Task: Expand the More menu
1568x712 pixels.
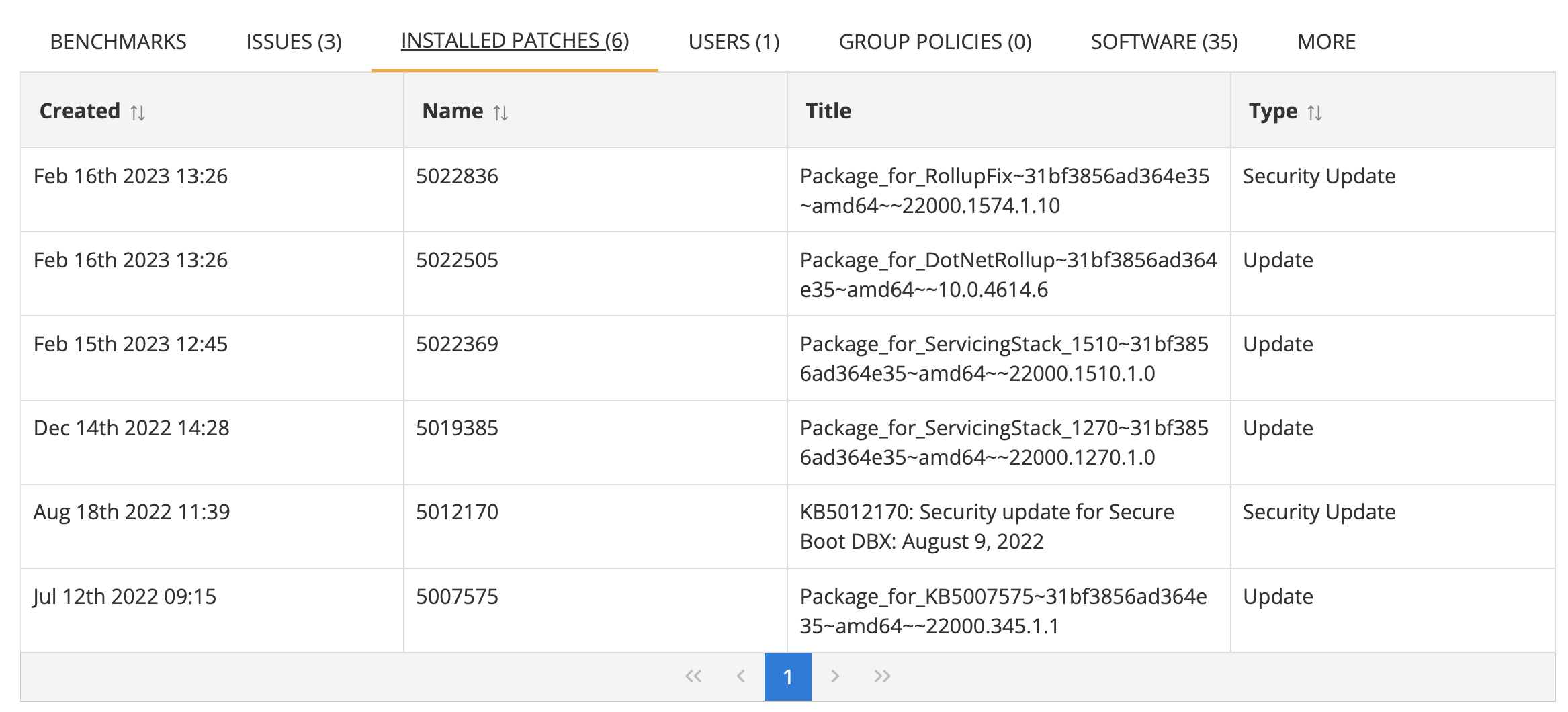Action: tap(1326, 42)
